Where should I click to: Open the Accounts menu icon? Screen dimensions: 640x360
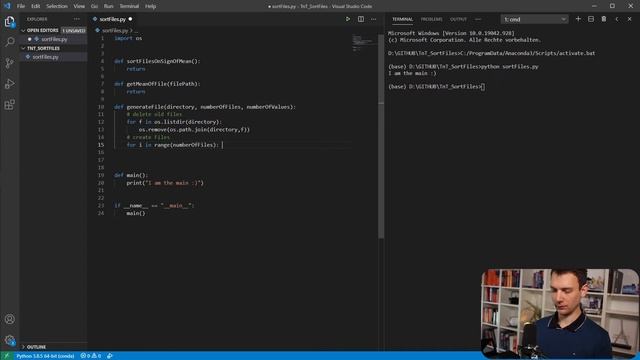(x=9, y=319)
